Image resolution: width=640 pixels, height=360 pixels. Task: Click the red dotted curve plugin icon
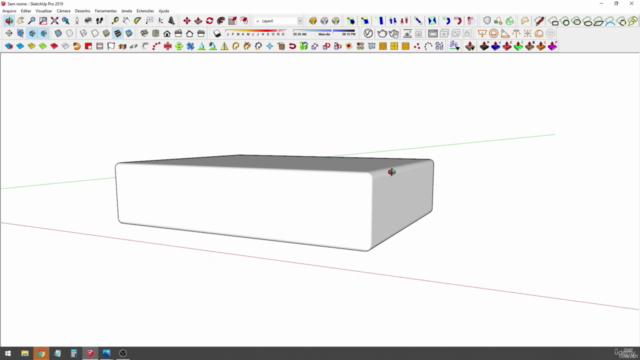tap(156, 46)
